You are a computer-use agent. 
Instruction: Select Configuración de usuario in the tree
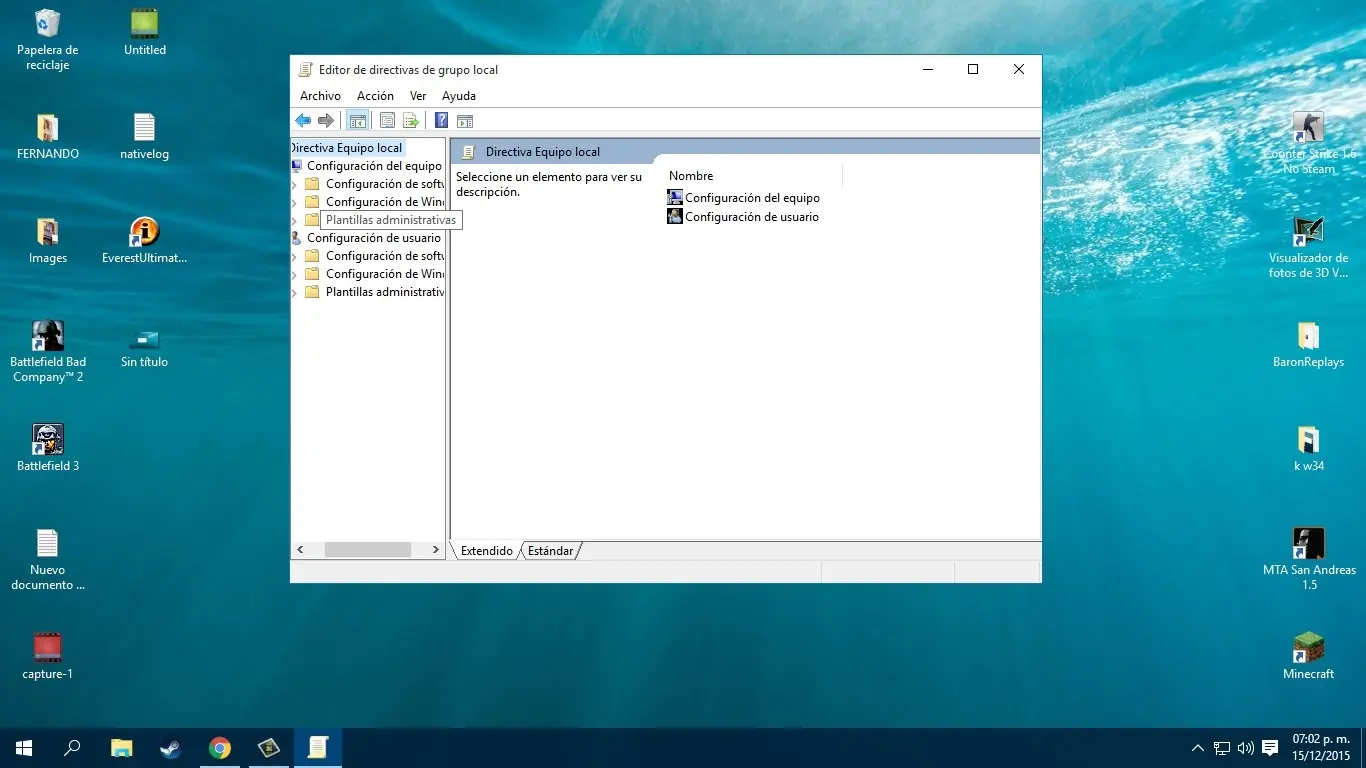pyautogui.click(x=374, y=238)
